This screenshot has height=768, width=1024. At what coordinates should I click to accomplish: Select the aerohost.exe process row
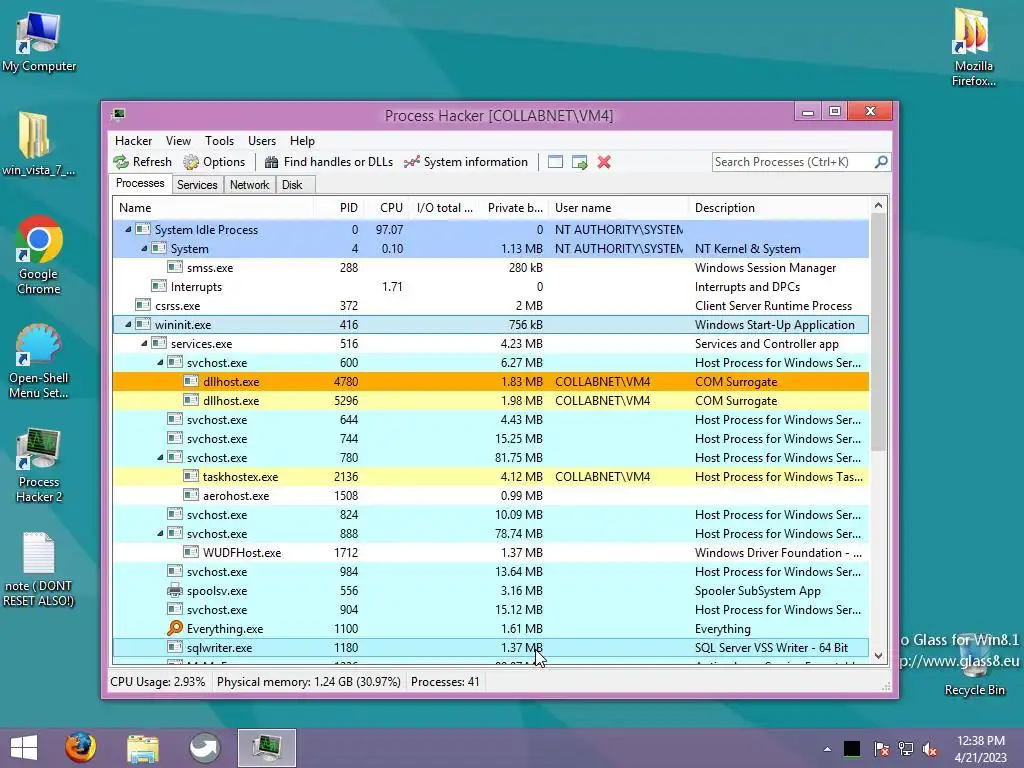[490, 496]
